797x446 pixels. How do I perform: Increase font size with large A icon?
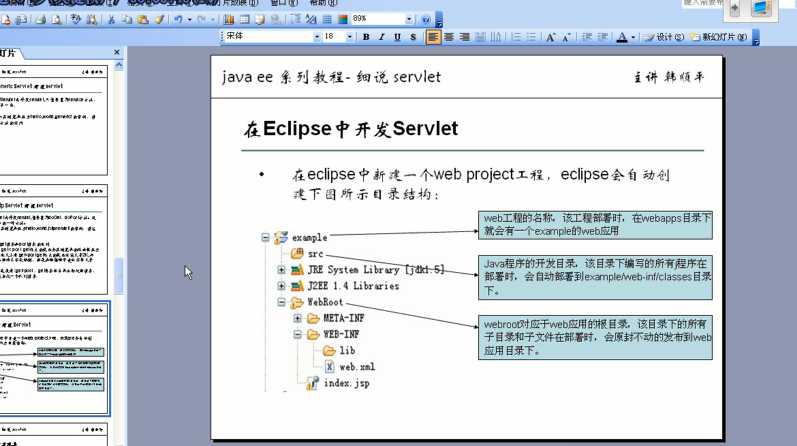(x=550, y=37)
